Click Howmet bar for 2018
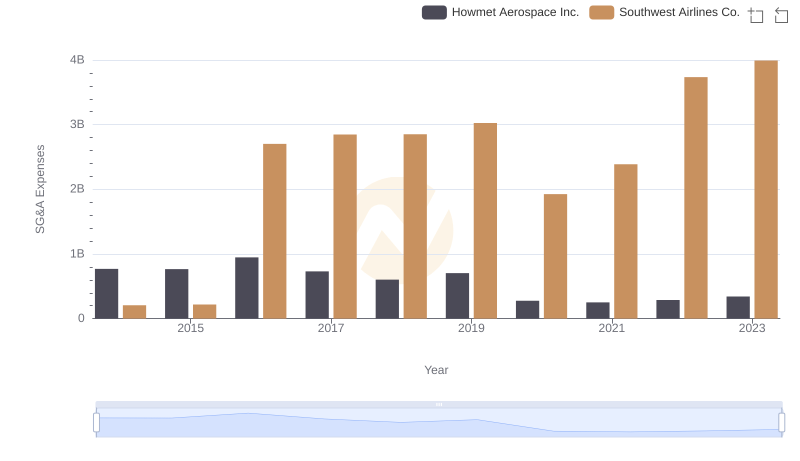The image size is (800, 461). click(x=387, y=299)
